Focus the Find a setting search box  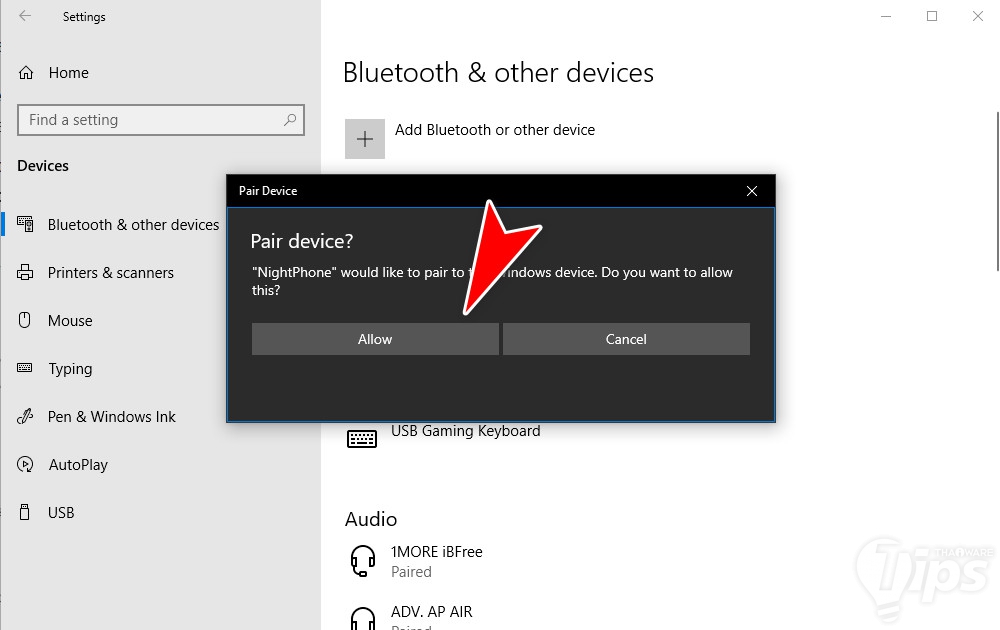coord(150,120)
